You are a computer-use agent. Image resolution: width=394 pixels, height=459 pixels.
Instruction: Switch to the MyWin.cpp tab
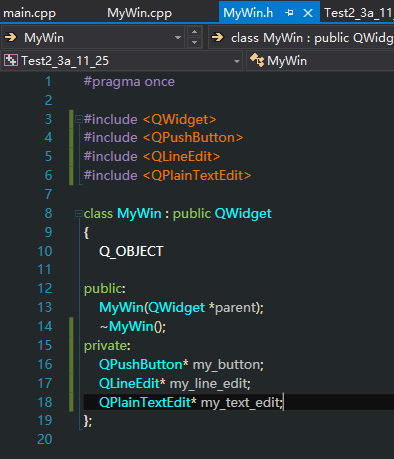click(x=139, y=13)
